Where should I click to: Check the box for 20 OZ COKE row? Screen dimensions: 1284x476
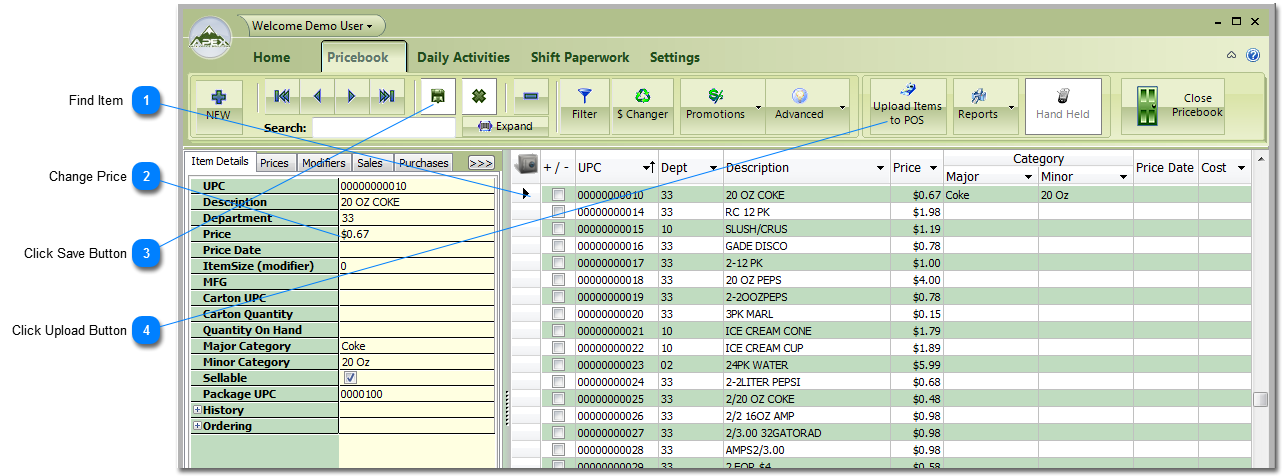pos(558,196)
